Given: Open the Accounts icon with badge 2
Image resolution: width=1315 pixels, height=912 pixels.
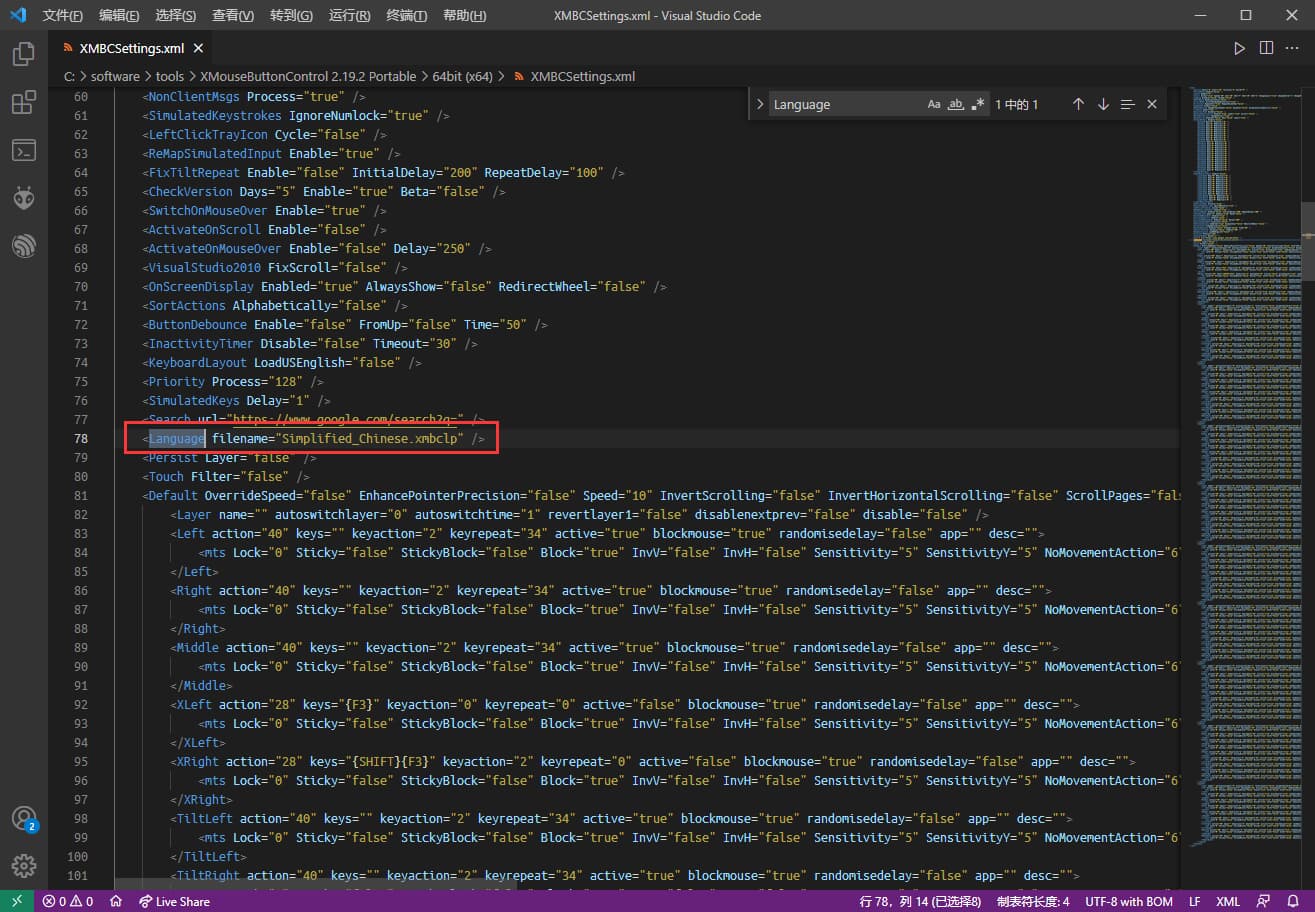Looking at the screenshot, I should coord(24,818).
